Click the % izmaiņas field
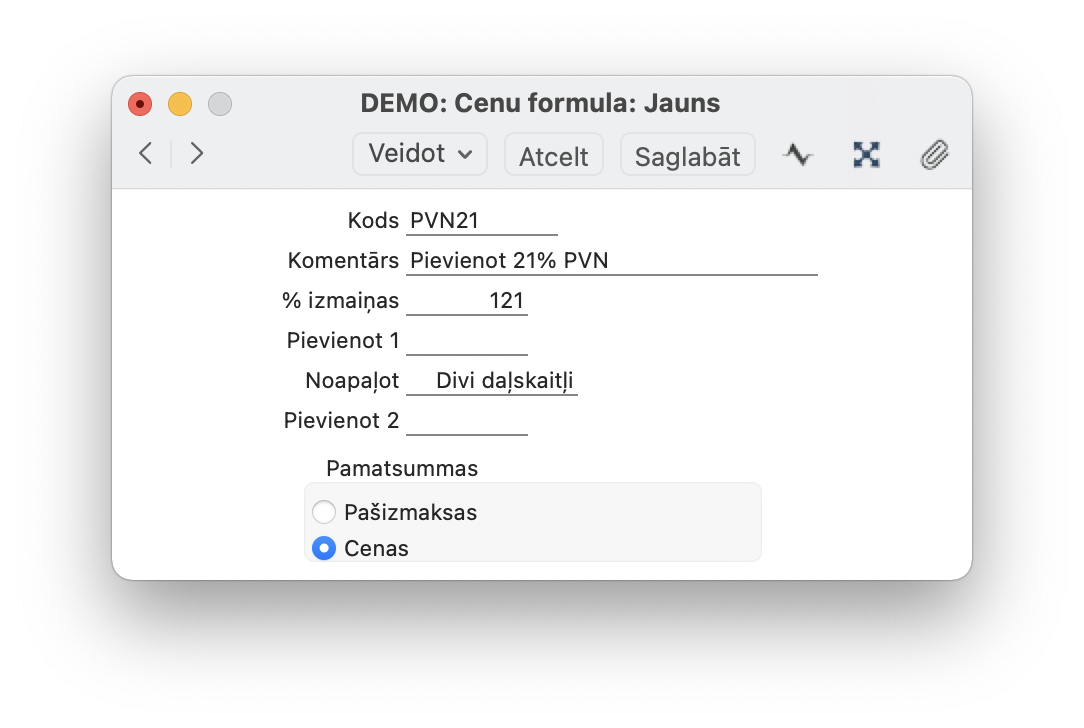Viewport: 1084px width, 728px height. [x=467, y=301]
